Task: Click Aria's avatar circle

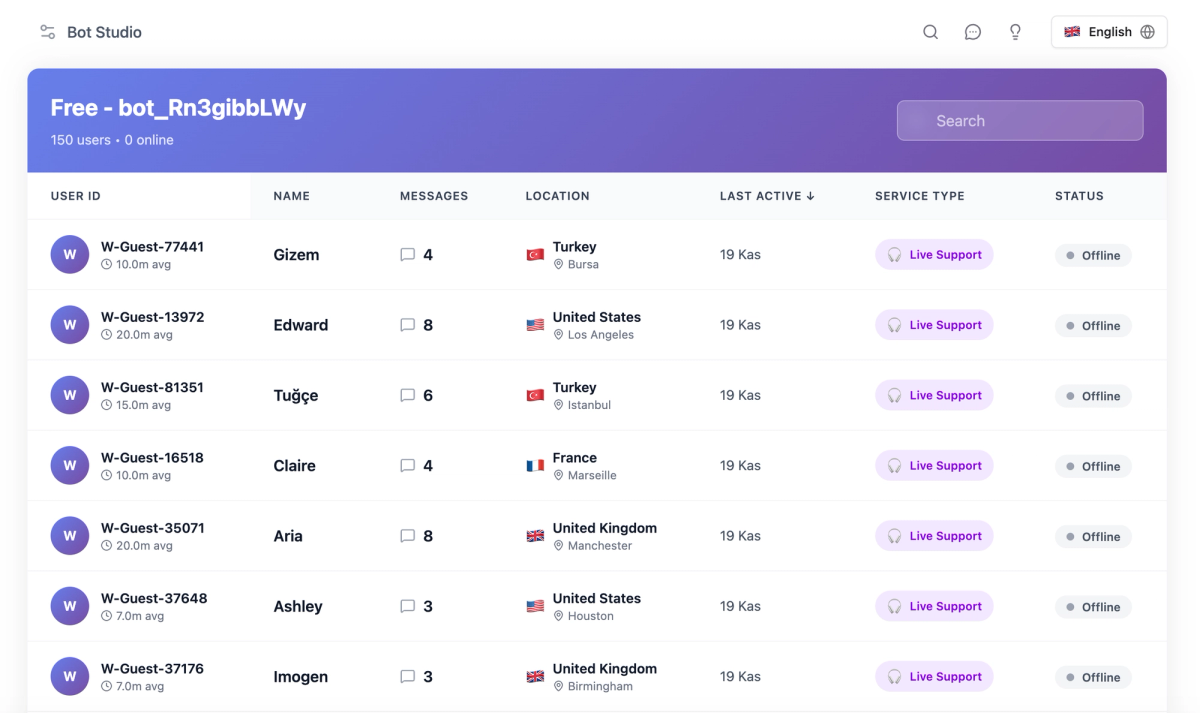Action: point(69,535)
